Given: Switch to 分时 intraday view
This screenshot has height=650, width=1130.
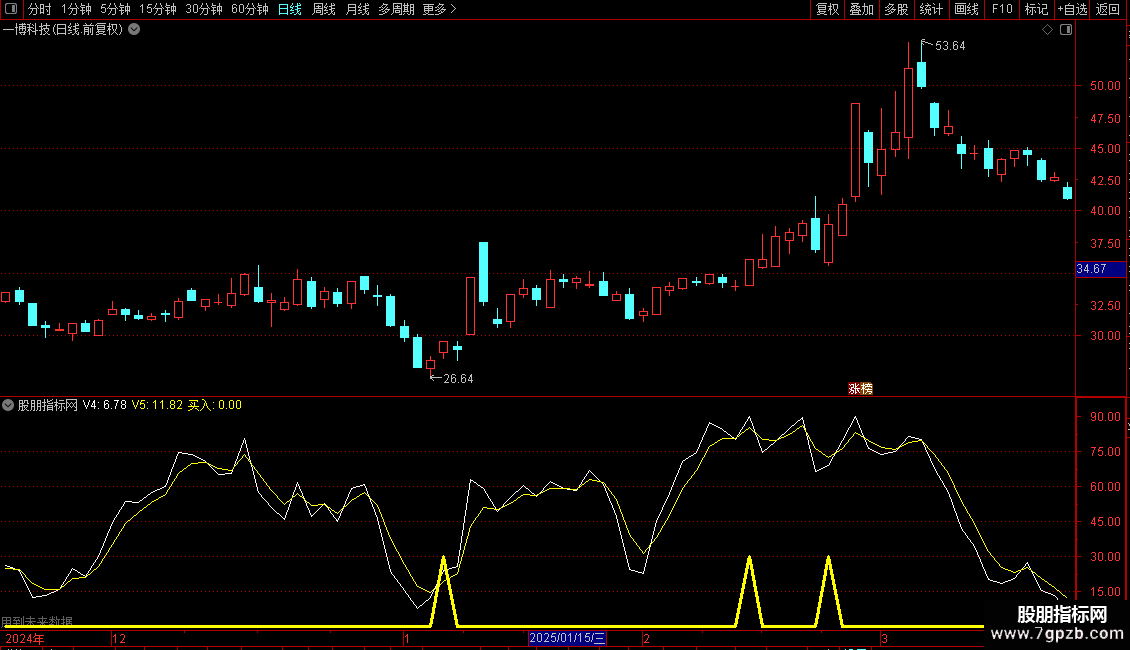Looking at the screenshot, I should click(40, 9).
